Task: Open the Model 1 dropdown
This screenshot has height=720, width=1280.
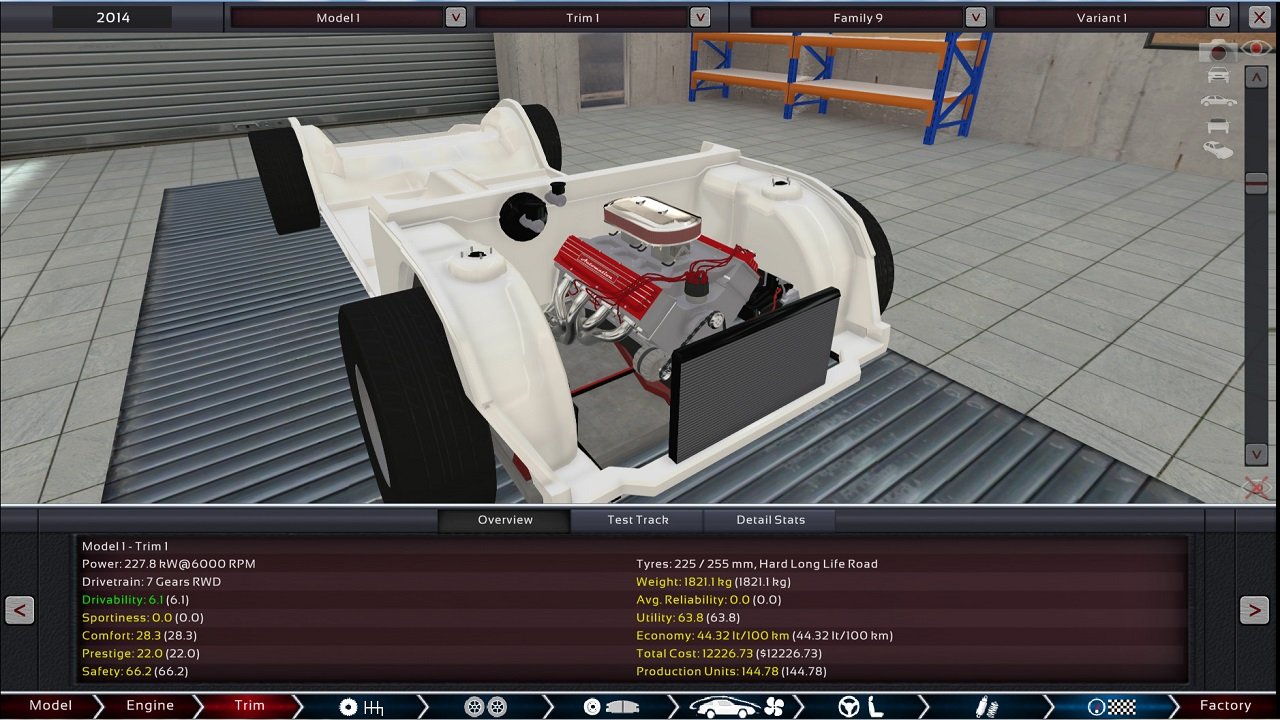Action: (455, 17)
